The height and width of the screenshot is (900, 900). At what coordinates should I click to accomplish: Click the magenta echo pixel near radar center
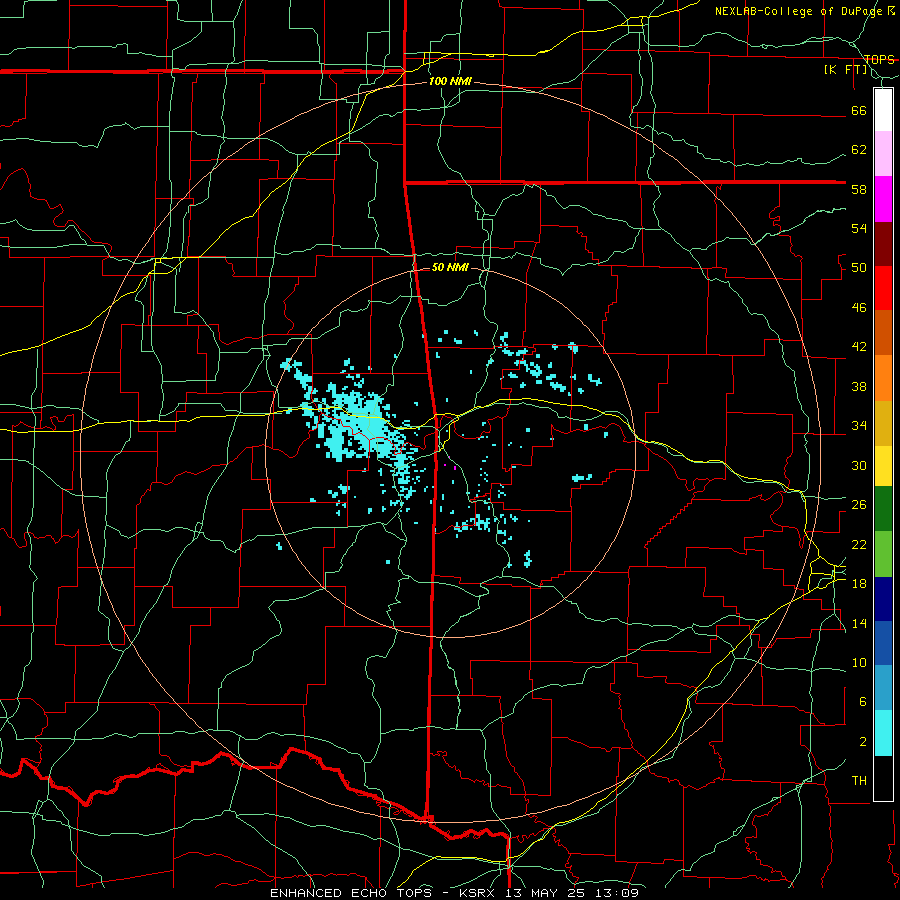point(455,468)
